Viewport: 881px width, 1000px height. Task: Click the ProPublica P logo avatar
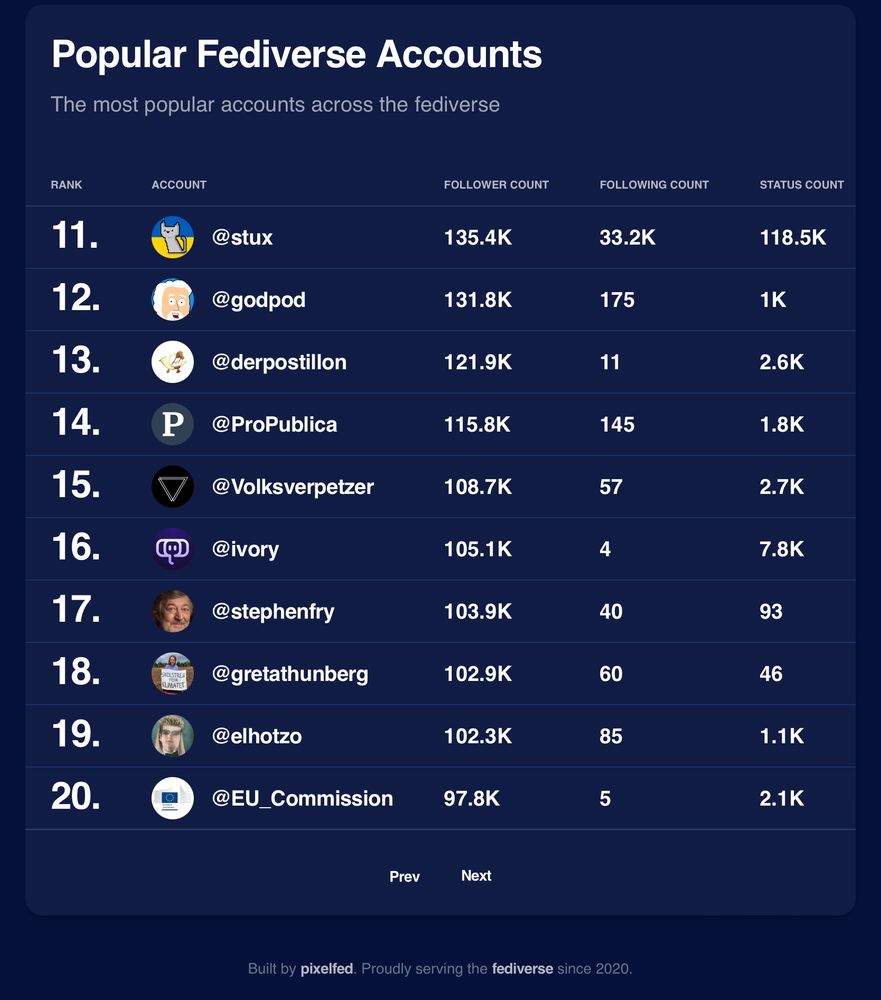tap(172, 424)
